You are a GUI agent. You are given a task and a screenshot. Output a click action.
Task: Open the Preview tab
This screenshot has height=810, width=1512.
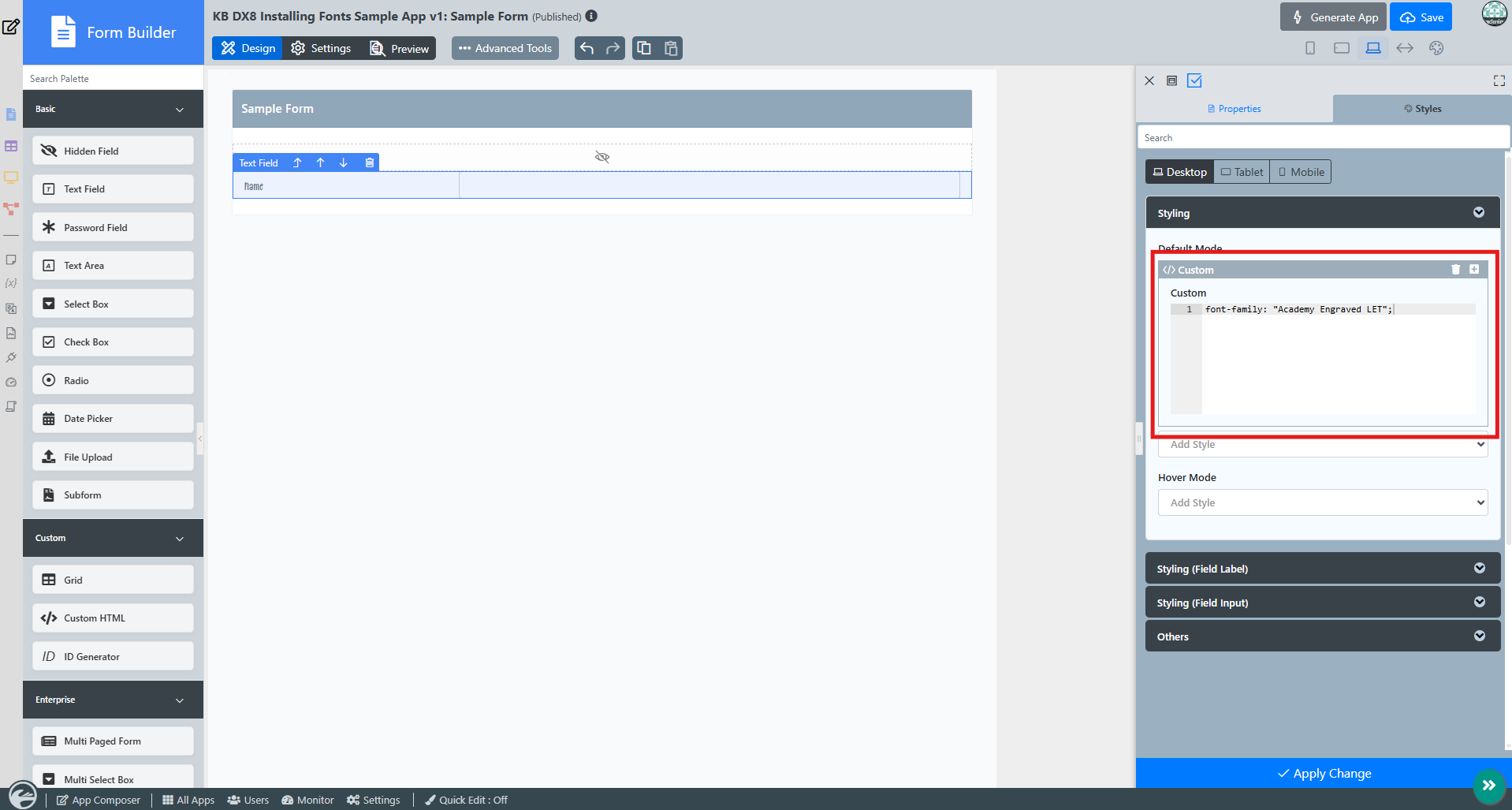click(x=400, y=48)
